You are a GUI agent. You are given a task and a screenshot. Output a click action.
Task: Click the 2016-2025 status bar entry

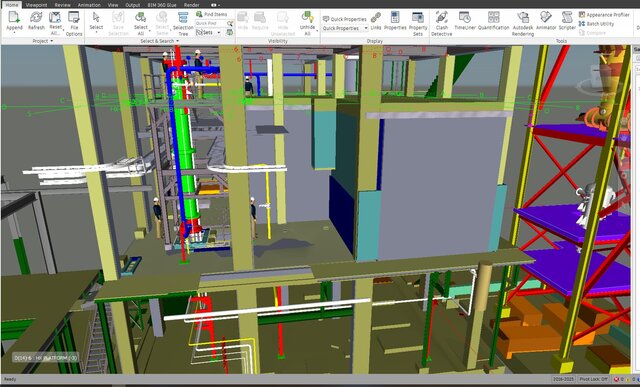(563, 379)
